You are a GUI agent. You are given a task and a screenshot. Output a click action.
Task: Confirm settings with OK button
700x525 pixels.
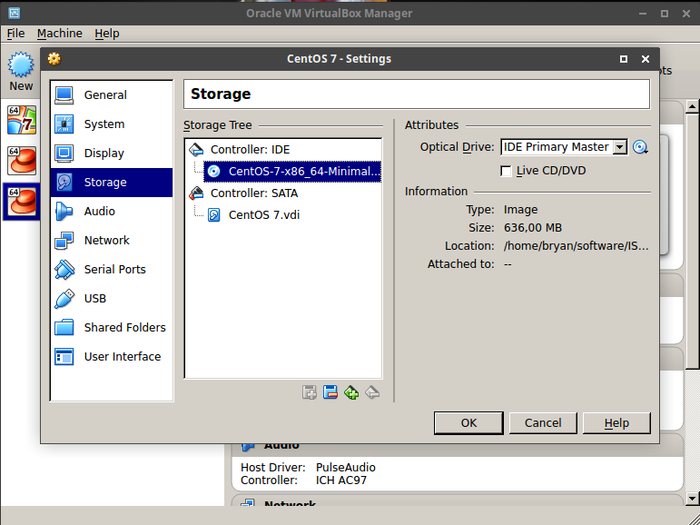[x=469, y=423]
